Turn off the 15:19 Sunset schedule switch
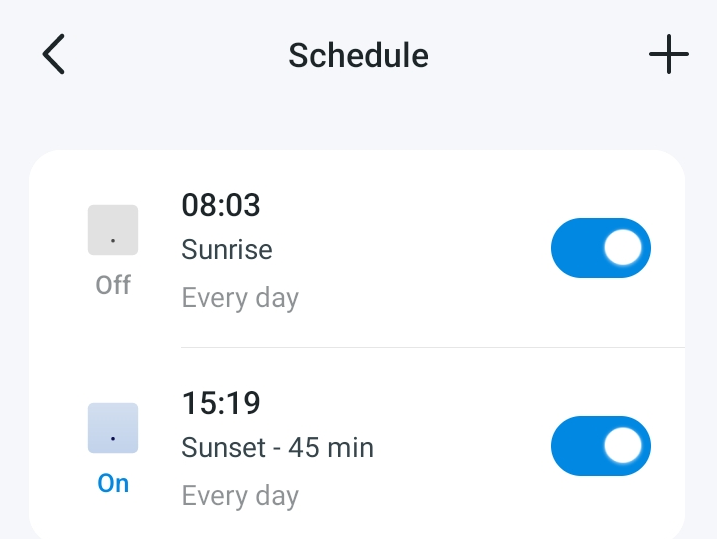Screen dimensions: 717x539 [x=600, y=446]
